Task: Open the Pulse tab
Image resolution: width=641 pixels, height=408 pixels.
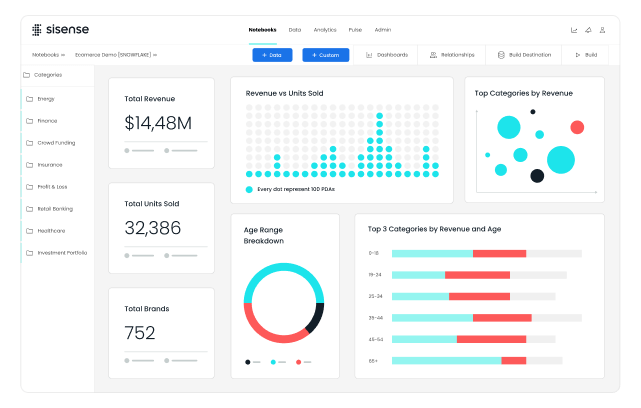Action: click(x=355, y=30)
